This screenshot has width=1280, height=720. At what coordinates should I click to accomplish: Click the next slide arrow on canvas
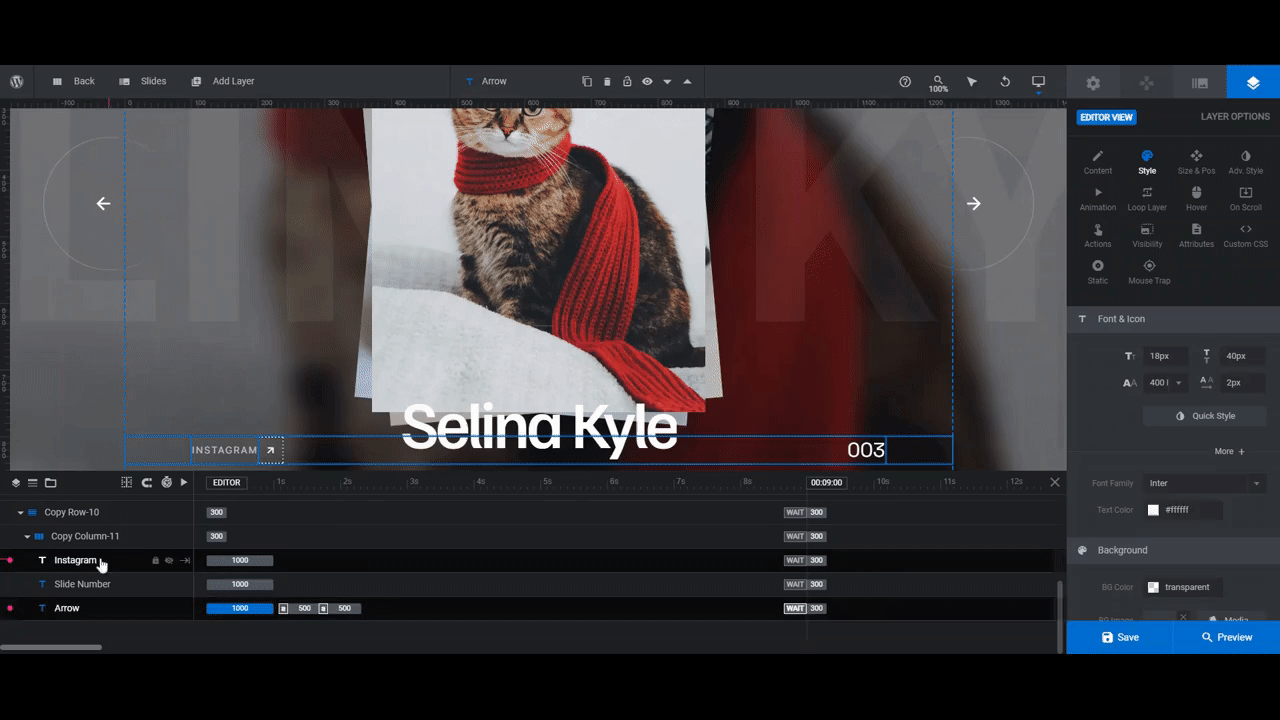click(x=974, y=204)
